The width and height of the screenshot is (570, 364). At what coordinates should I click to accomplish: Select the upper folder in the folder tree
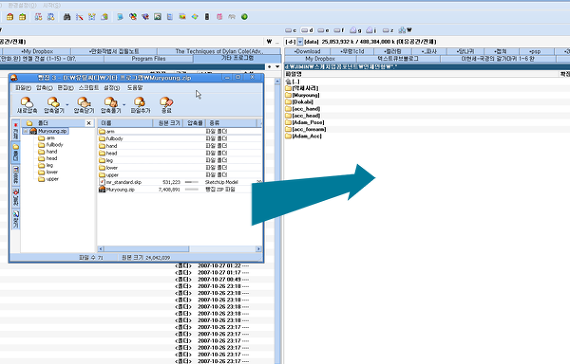(x=48, y=179)
